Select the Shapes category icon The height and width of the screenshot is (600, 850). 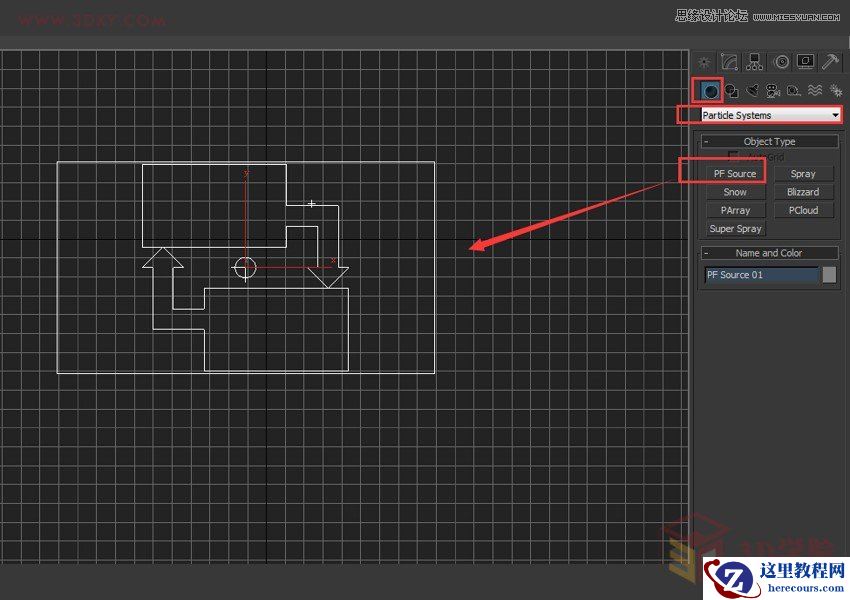tap(732, 90)
